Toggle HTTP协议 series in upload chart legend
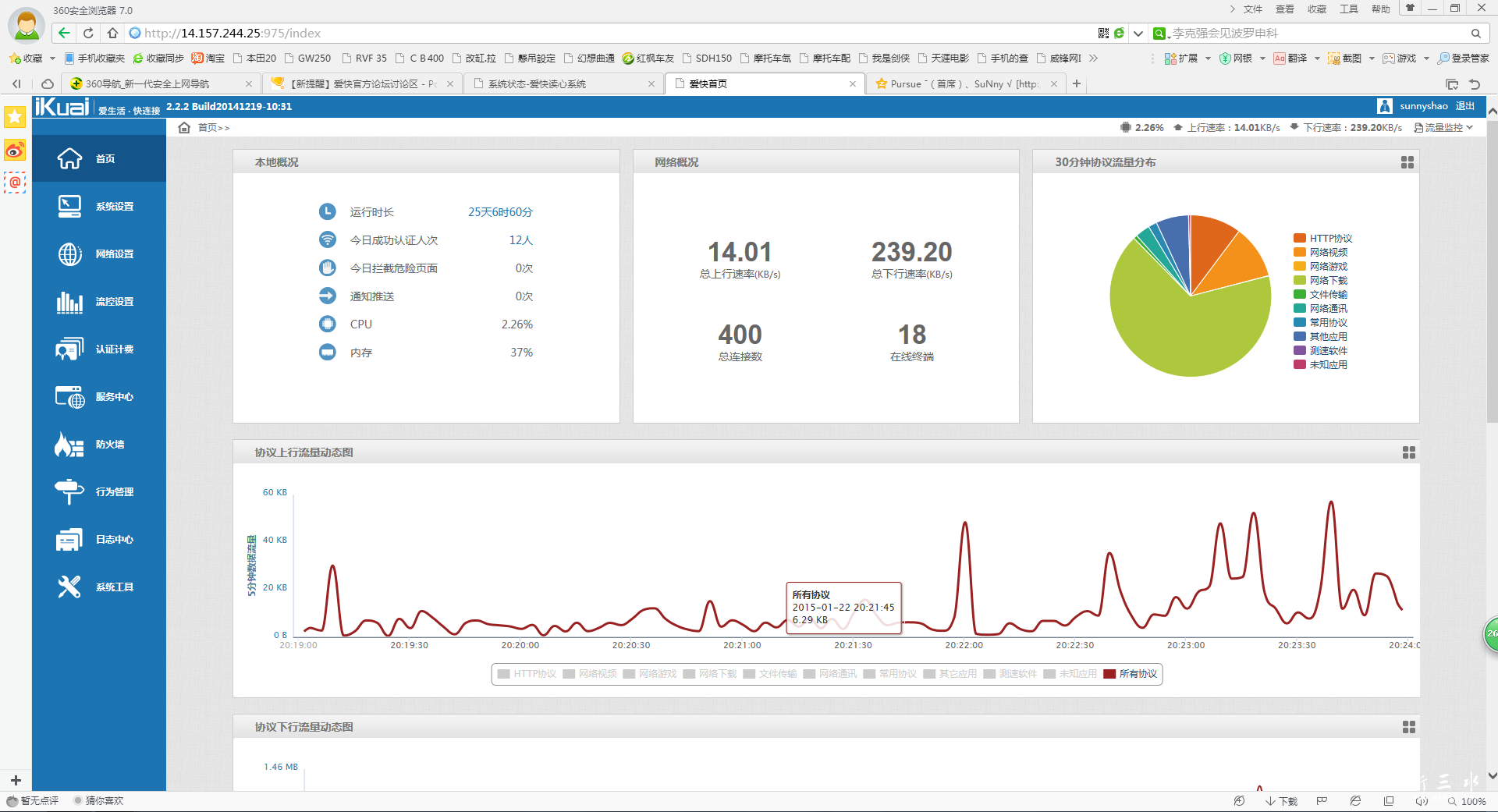Screen dimensions: 1498x812 coord(527,674)
